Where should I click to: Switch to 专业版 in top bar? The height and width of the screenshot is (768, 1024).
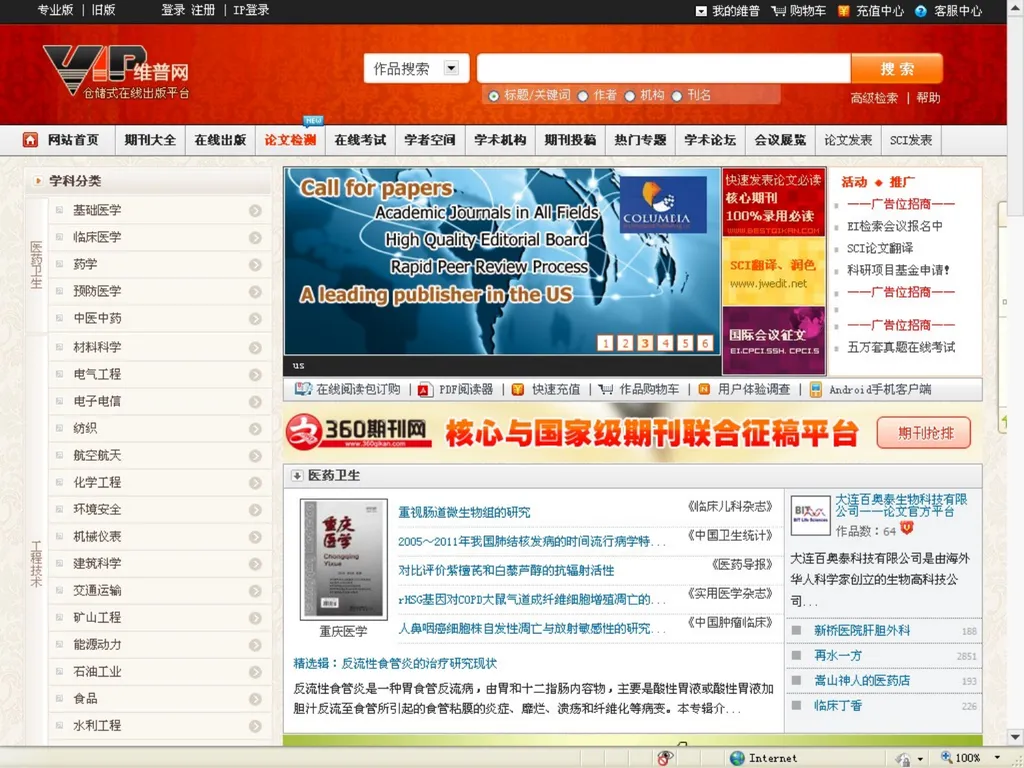click(x=55, y=10)
